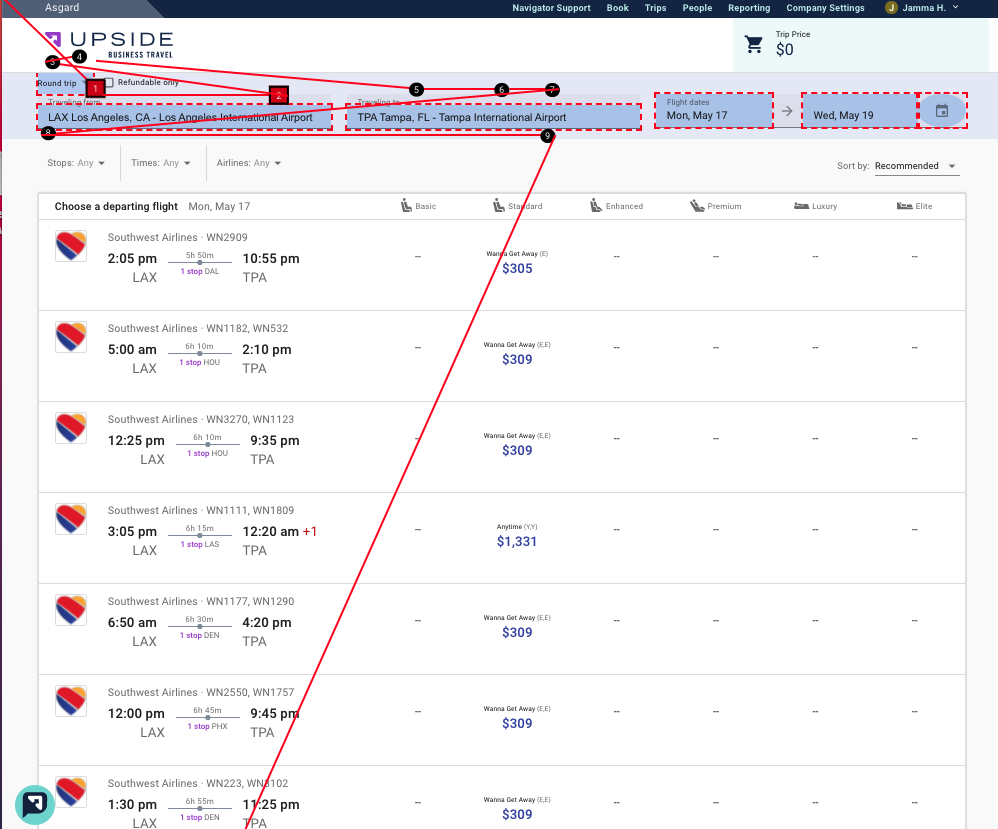Screen dimensions: 998x829
Task: Select the $1,331 Anytime fare
Action: (517, 536)
